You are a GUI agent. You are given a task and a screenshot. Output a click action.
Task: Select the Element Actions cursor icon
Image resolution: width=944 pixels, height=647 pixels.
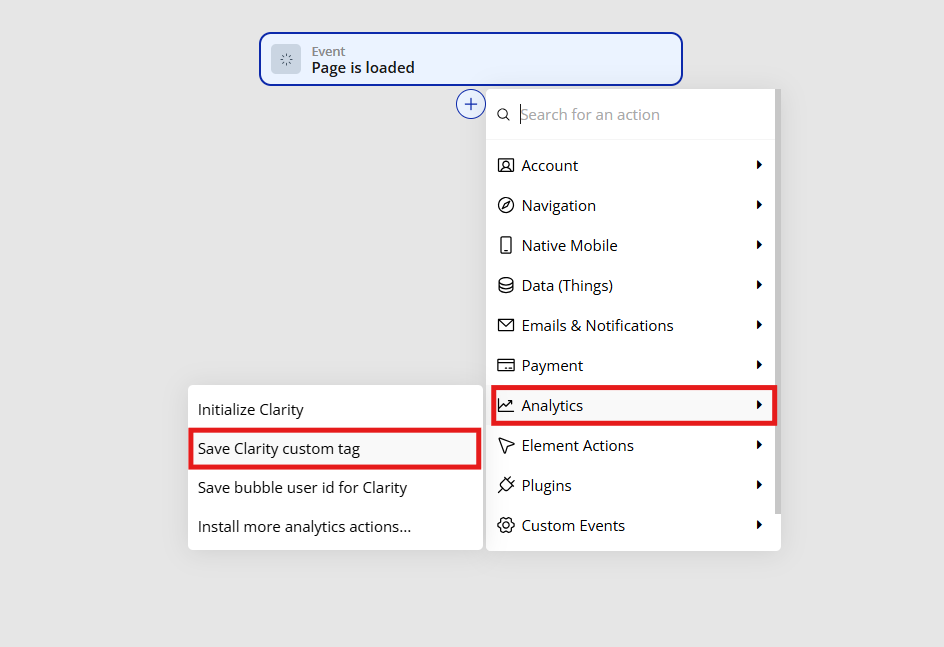click(506, 445)
